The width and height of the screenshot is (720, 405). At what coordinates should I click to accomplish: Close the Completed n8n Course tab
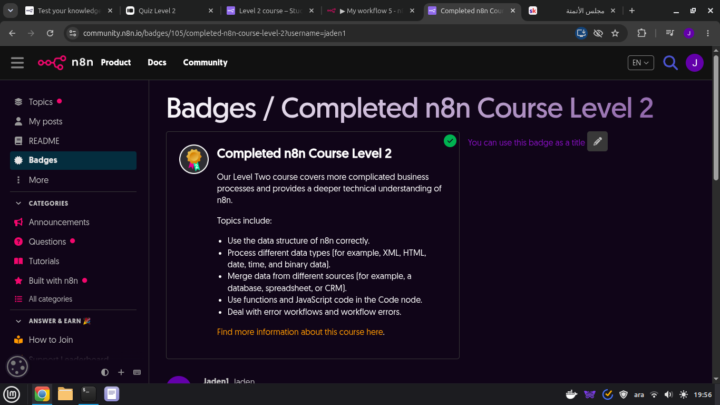click(513, 11)
